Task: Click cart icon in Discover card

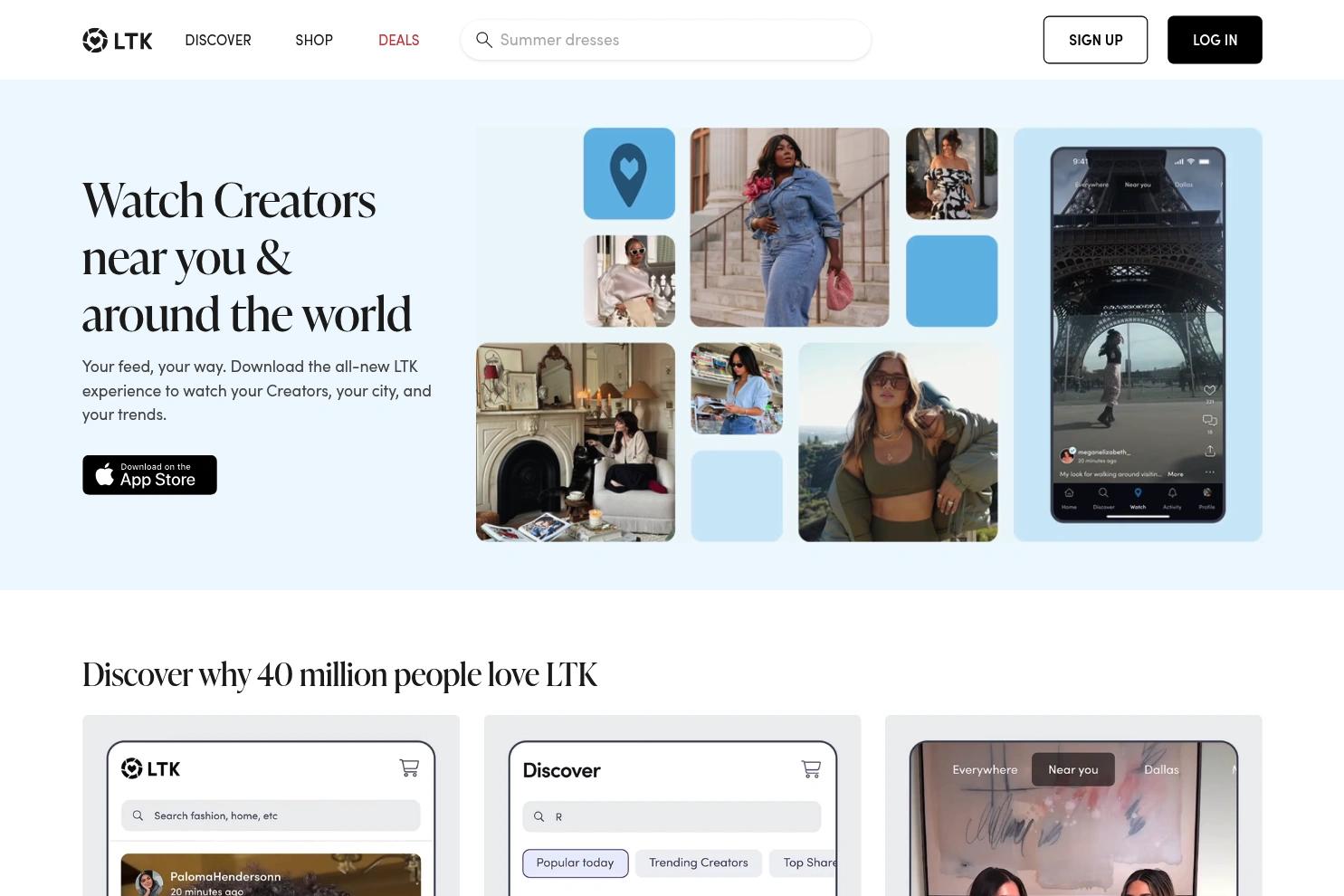Action: pos(811,769)
